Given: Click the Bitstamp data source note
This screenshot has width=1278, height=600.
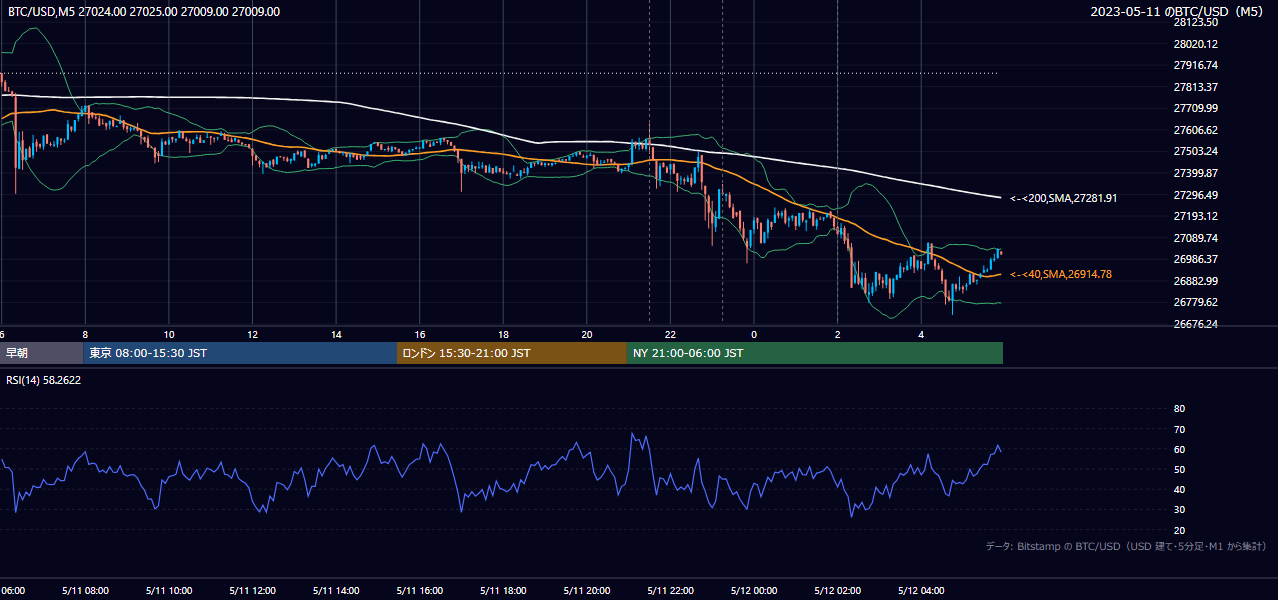Looking at the screenshot, I should click(x=1126, y=546).
